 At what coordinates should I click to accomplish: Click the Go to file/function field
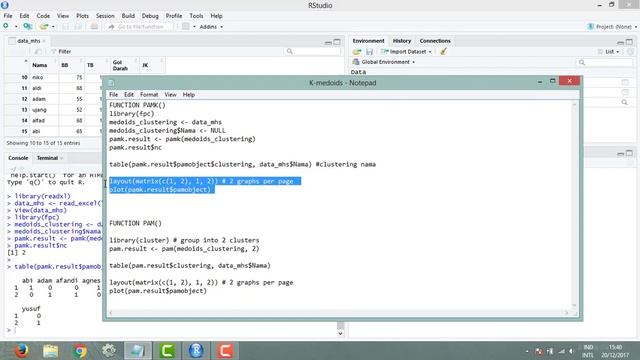pos(141,27)
